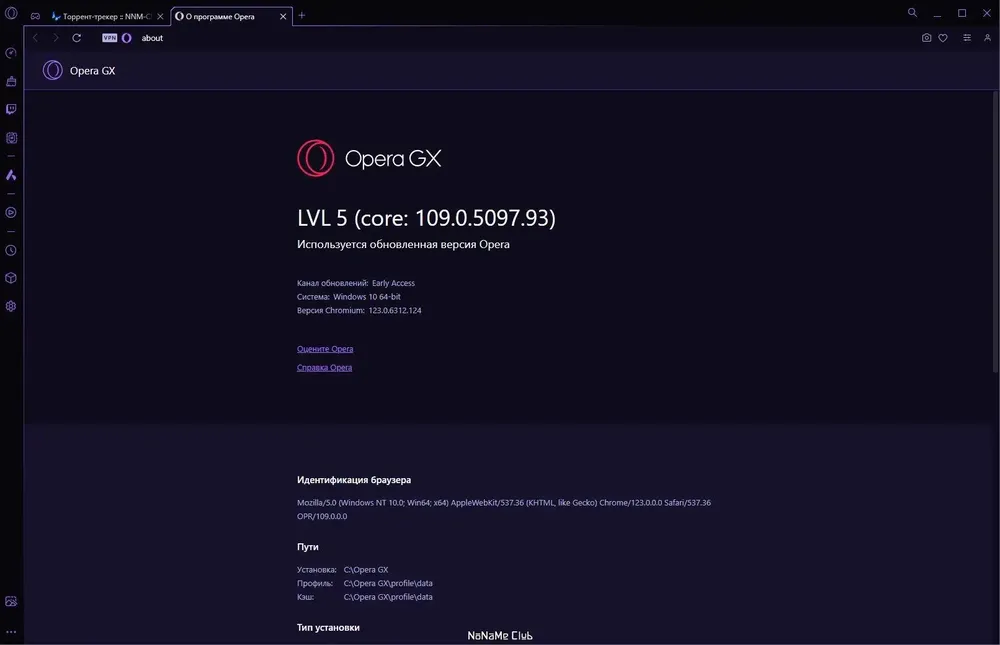Open Settings gear in sidebar
This screenshot has height=645, width=1000.
(11, 306)
